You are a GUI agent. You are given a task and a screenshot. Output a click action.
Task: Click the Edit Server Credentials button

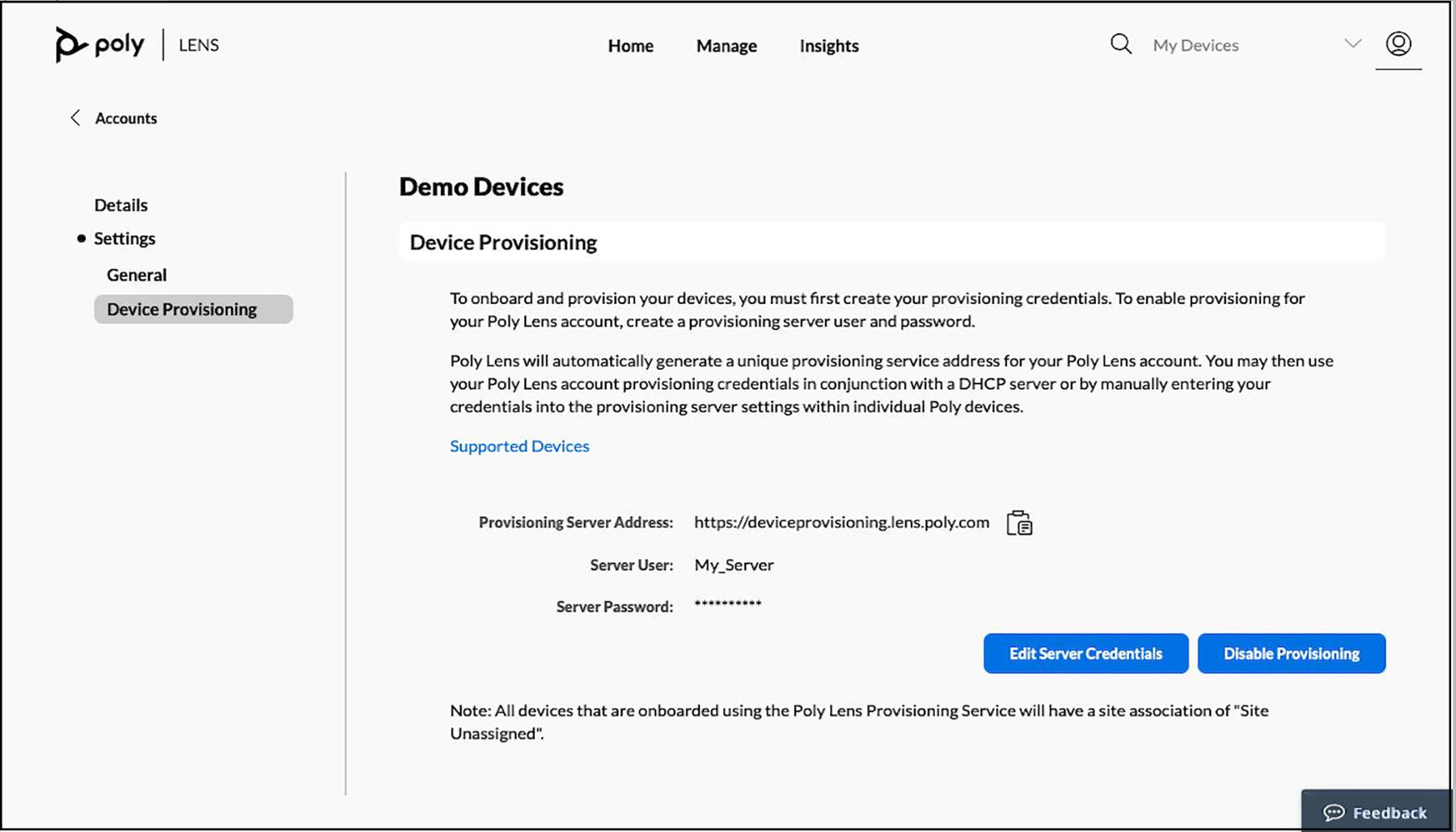[x=1086, y=653]
